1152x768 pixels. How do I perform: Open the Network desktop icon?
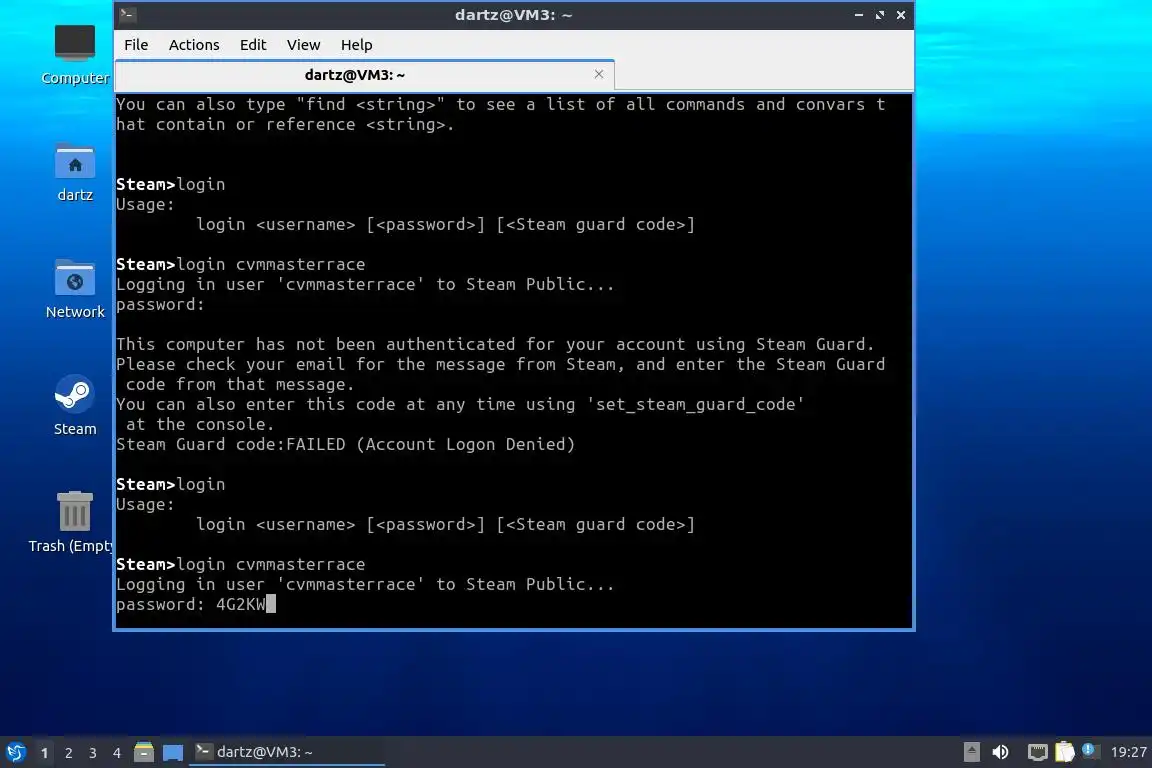coord(75,290)
